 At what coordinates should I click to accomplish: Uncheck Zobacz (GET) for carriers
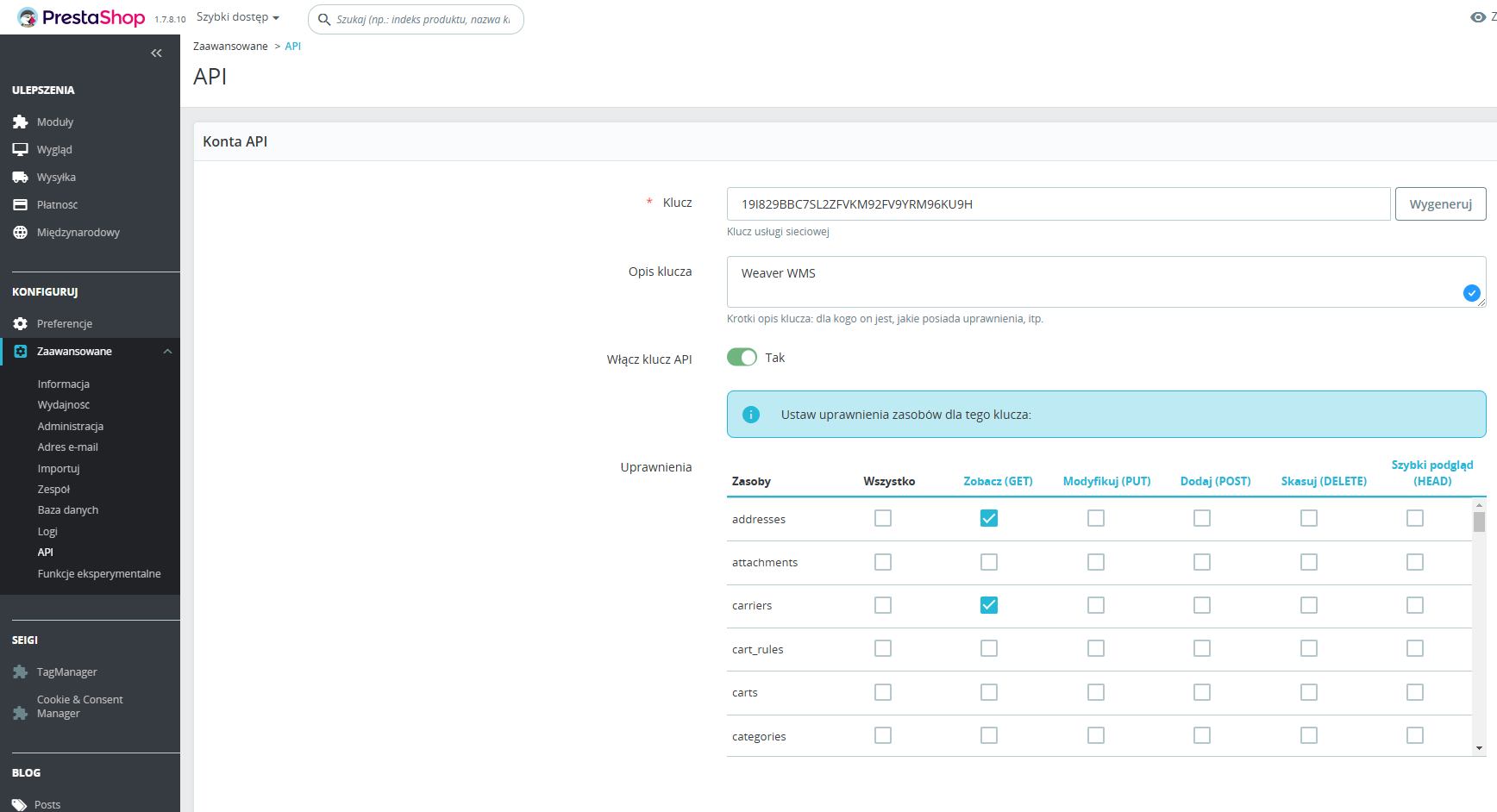click(989, 605)
